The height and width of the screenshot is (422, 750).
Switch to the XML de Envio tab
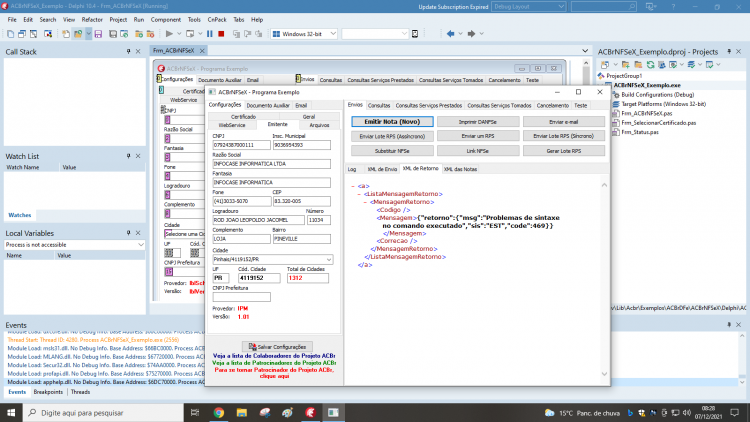(x=382, y=169)
